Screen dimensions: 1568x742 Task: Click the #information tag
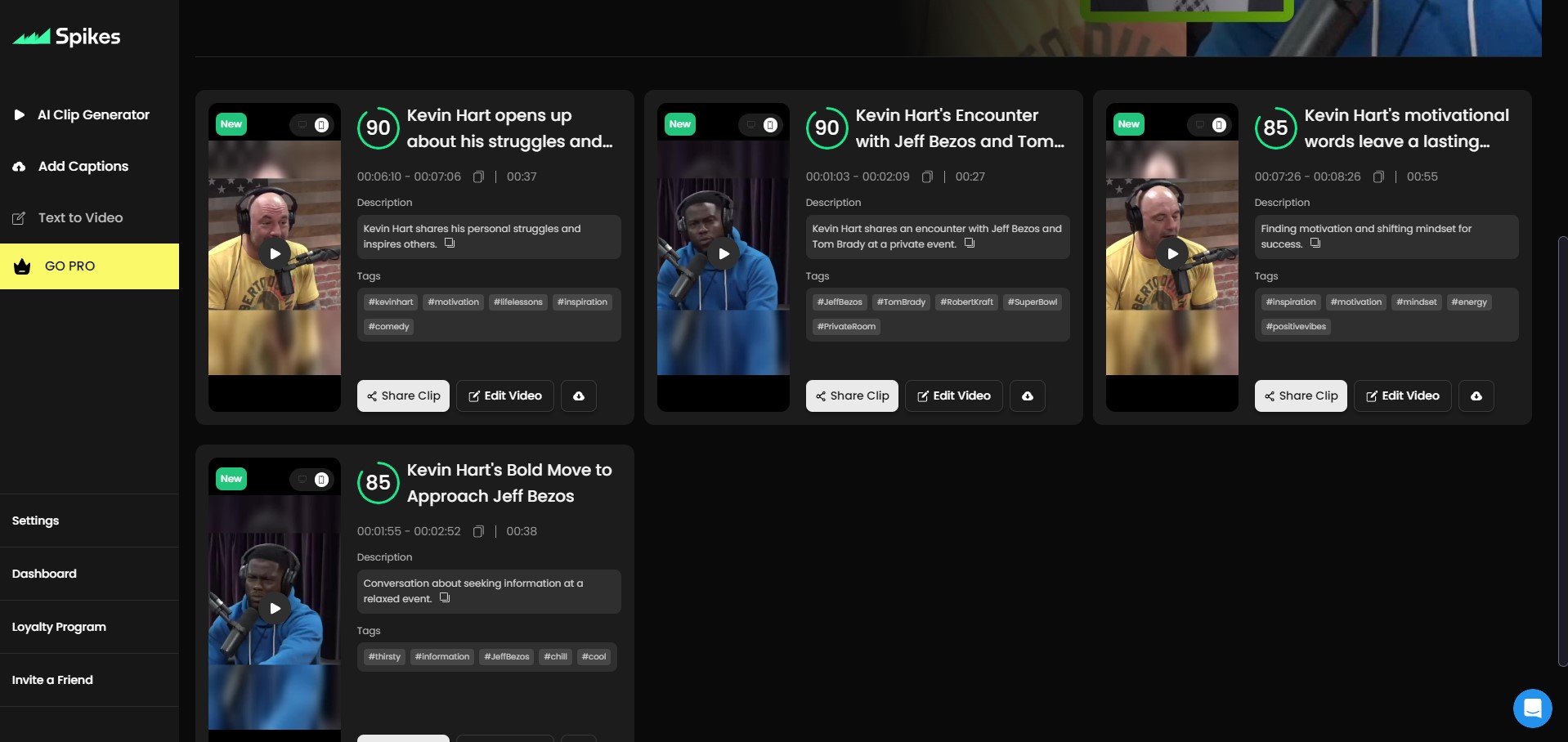442,657
